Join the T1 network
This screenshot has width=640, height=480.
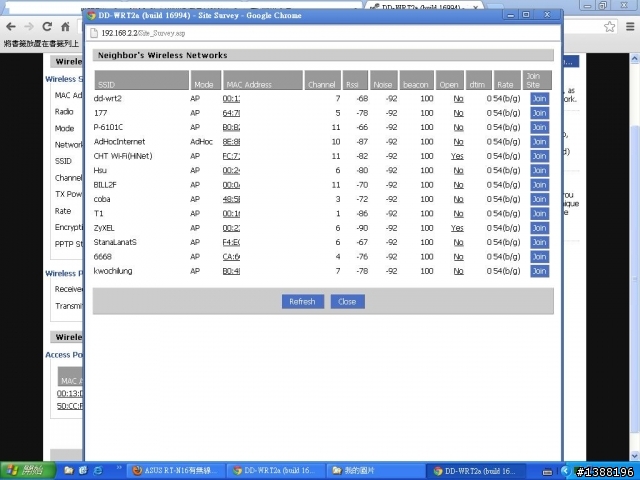coord(539,213)
